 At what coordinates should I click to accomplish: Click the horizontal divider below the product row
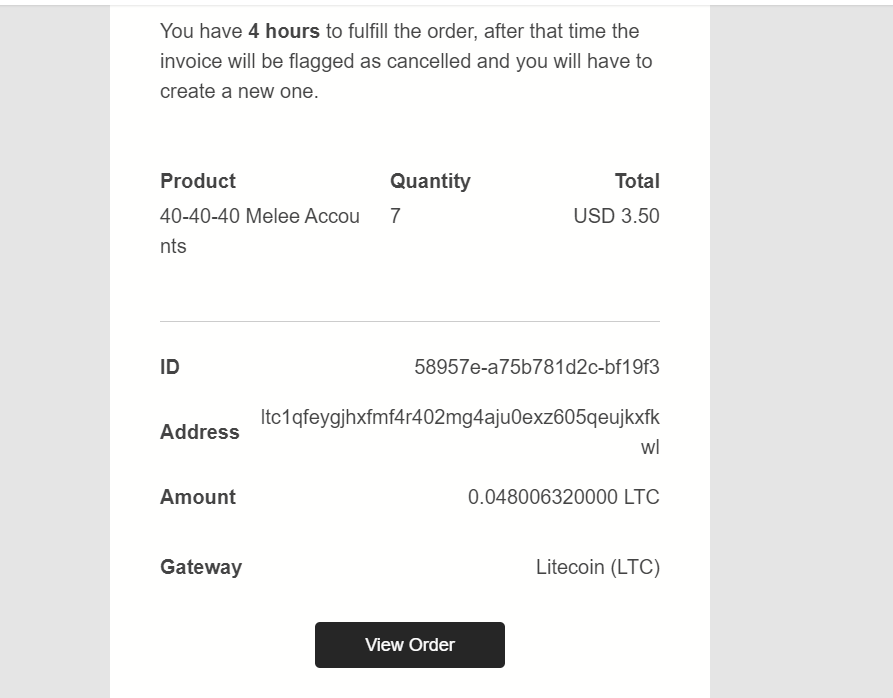[x=410, y=322]
